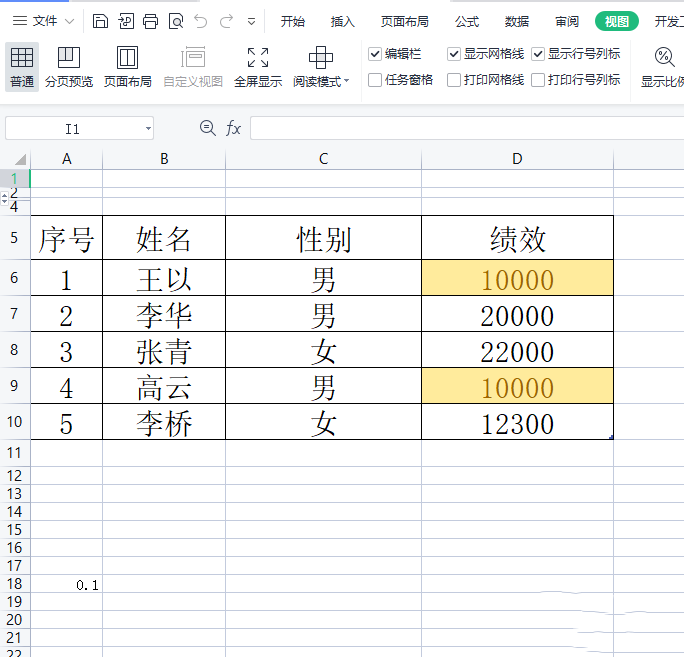Toggle 显示行号列标 checkbox
The image size is (684, 657).
pyautogui.click(x=538, y=54)
